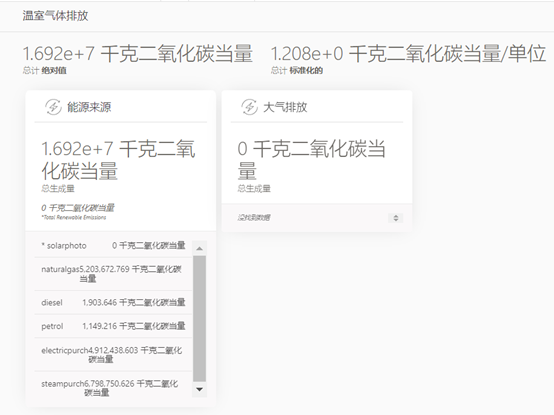Click the 1.208e+0 normalized total value
This screenshot has width=554, height=415.
click(408, 54)
